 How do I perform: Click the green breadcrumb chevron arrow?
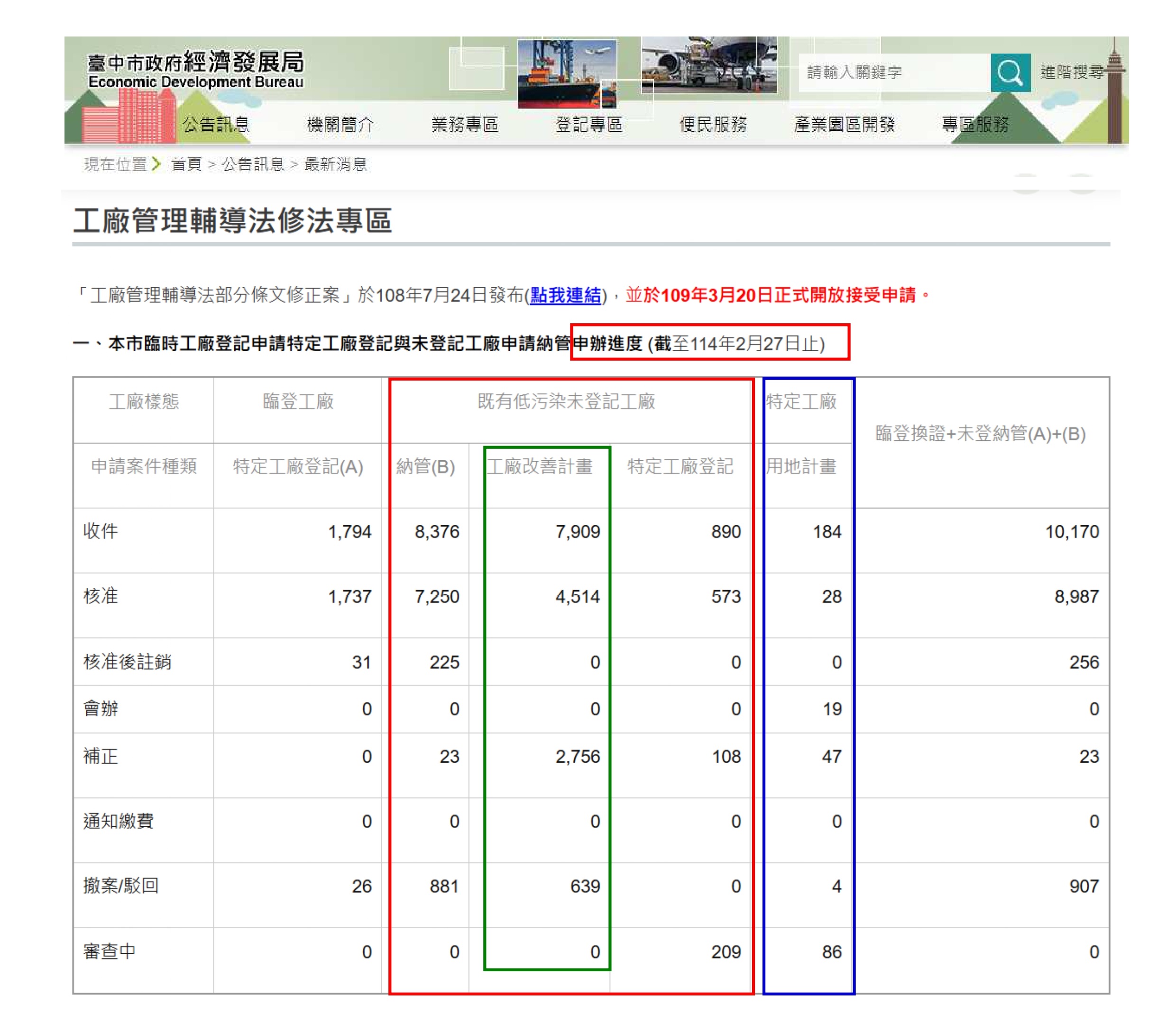pos(156,164)
